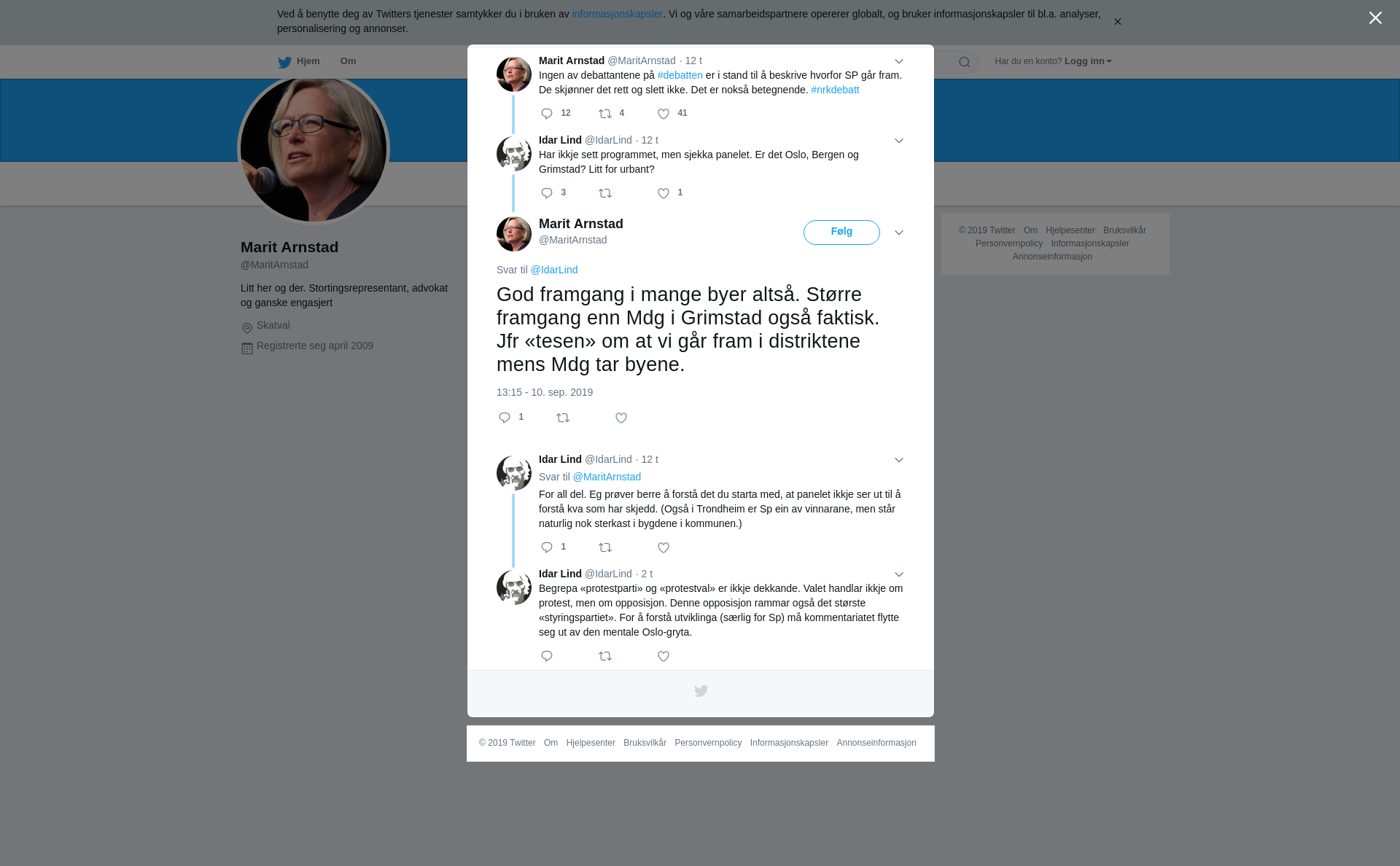This screenshot has width=1400, height=866.
Task: Expand options for first Marit Arnstad tweet
Action: point(899,61)
